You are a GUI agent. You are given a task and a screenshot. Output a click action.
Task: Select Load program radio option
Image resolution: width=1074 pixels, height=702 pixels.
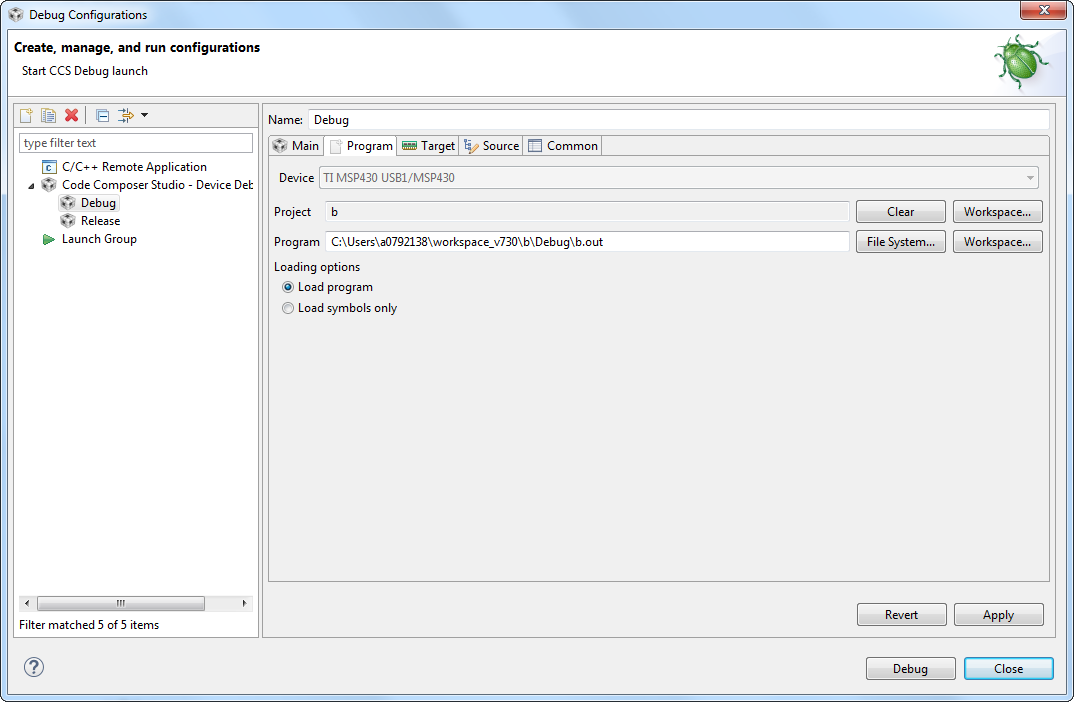point(288,288)
